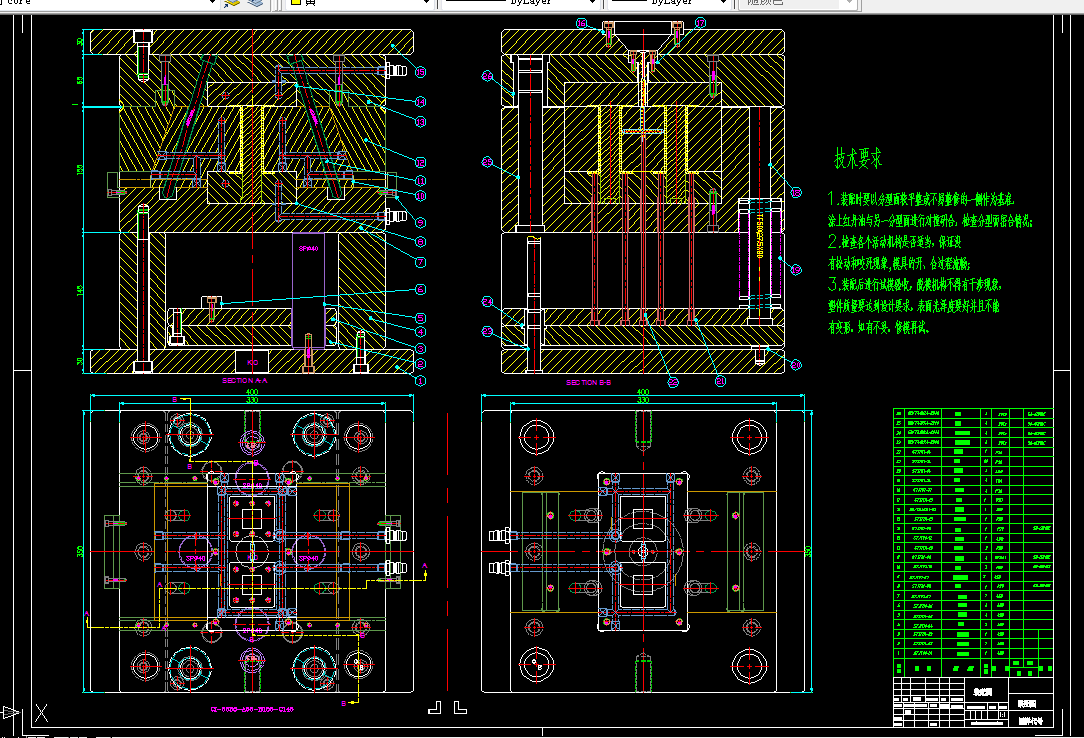The height and width of the screenshot is (738, 1084).
Task: Select balloon number 17 in Section B-B
Action: [700, 23]
